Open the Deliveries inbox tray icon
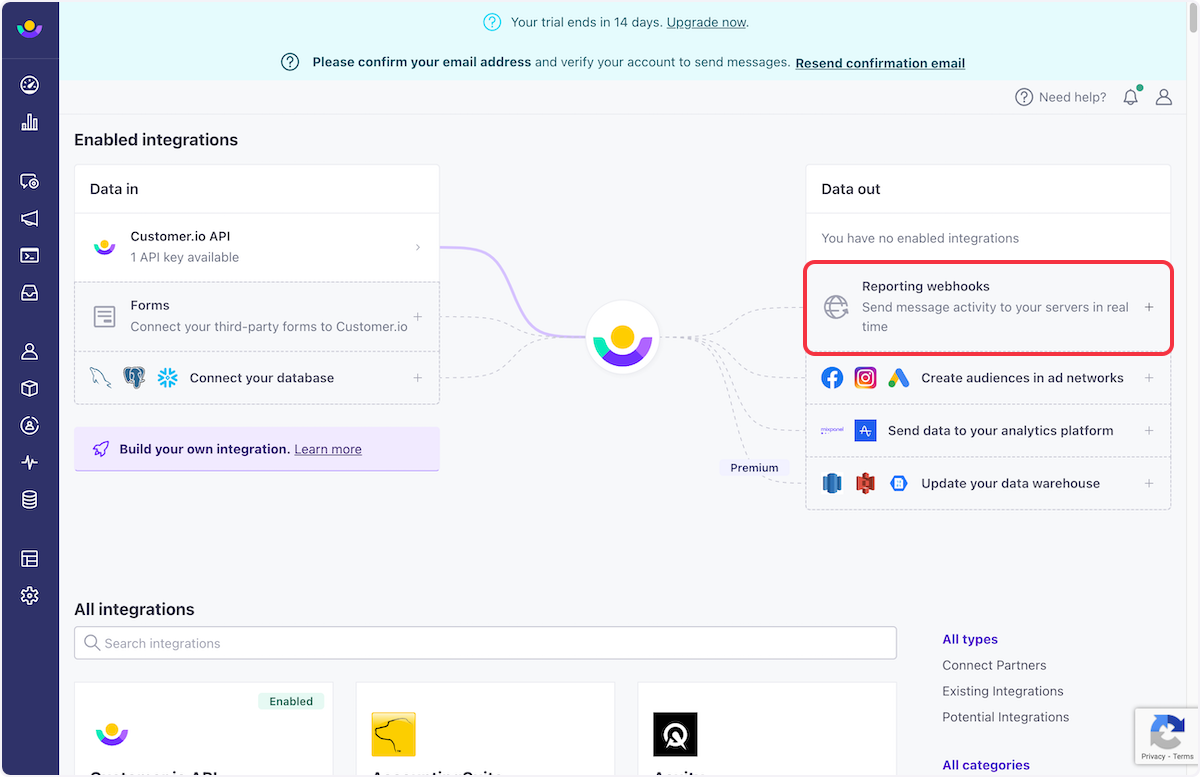Screen dimensions: 1200x777 click(29, 293)
